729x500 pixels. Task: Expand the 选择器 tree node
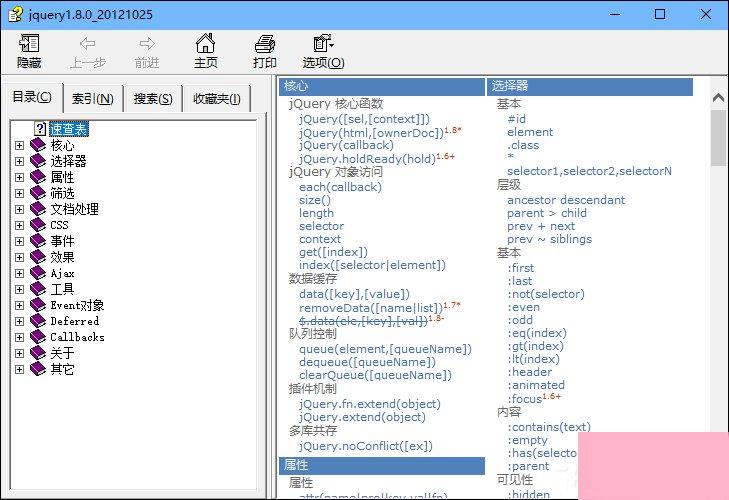(x=19, y=161)
